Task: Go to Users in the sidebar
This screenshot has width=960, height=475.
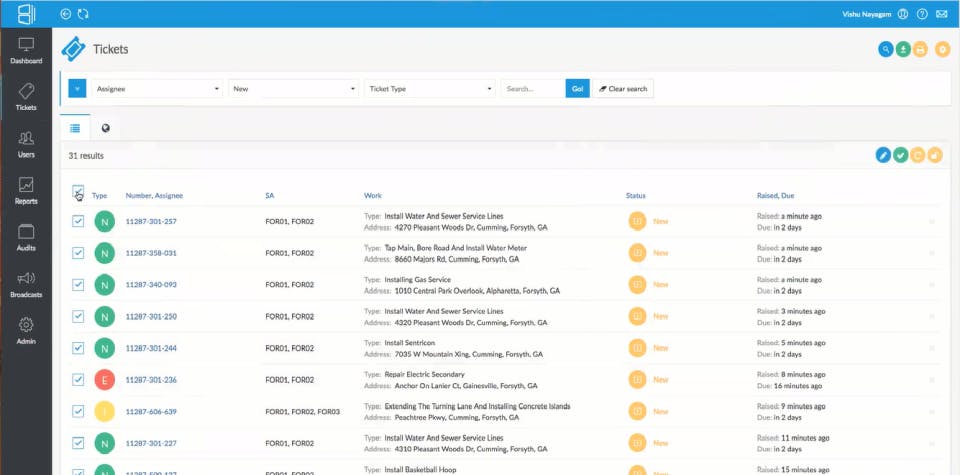Action: click(26, 144)
